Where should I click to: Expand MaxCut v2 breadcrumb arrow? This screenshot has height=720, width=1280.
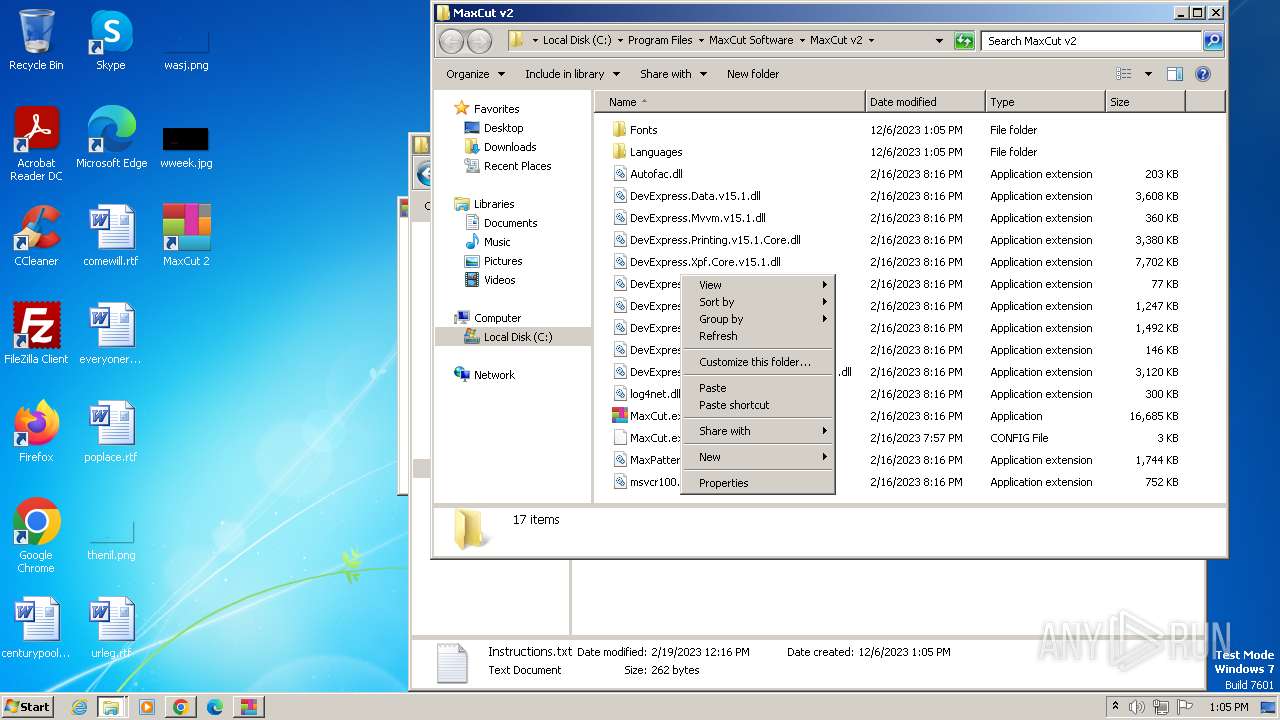coord(871,41)
